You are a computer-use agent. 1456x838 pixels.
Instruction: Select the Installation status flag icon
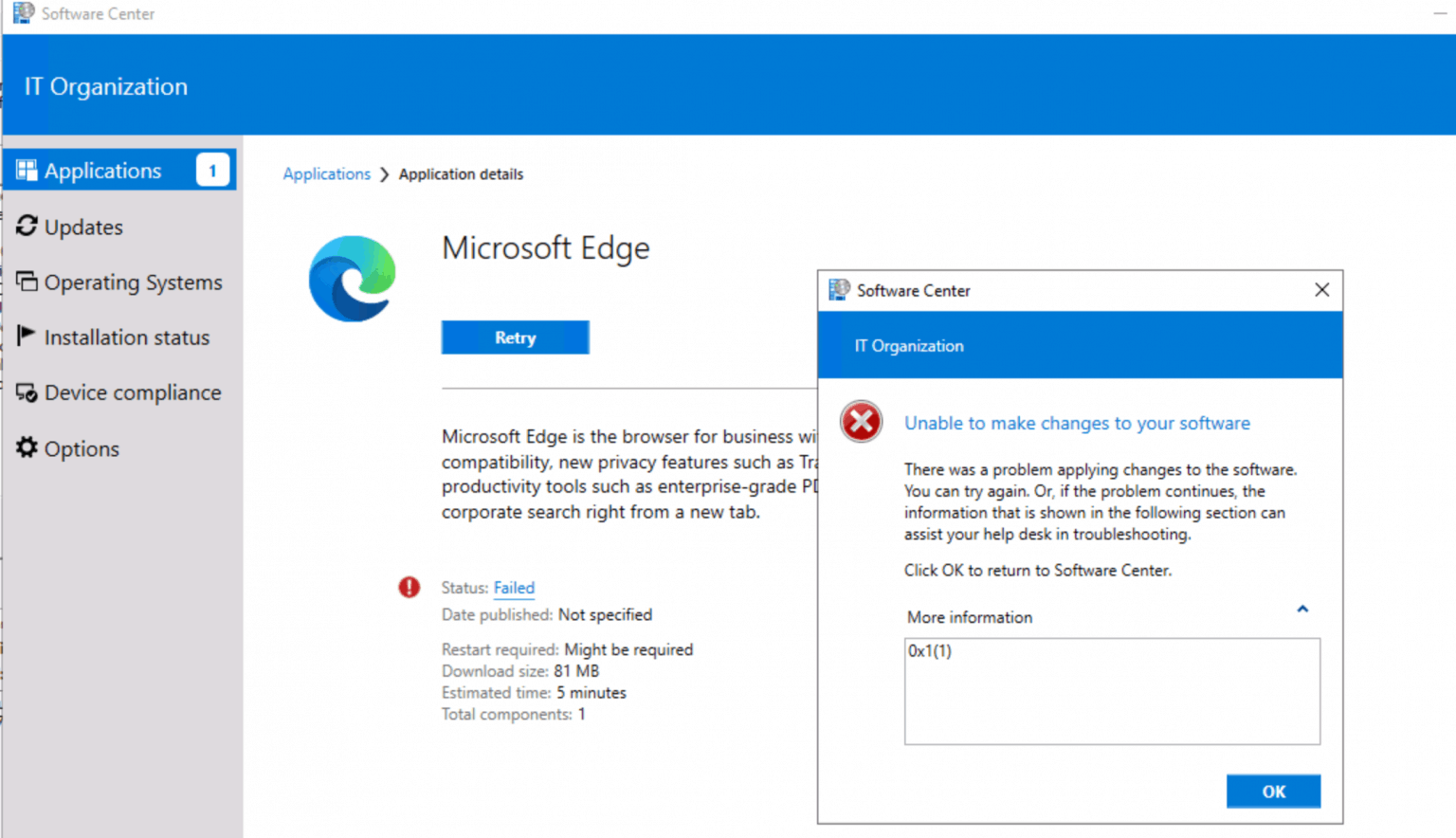tap(27, 337)
